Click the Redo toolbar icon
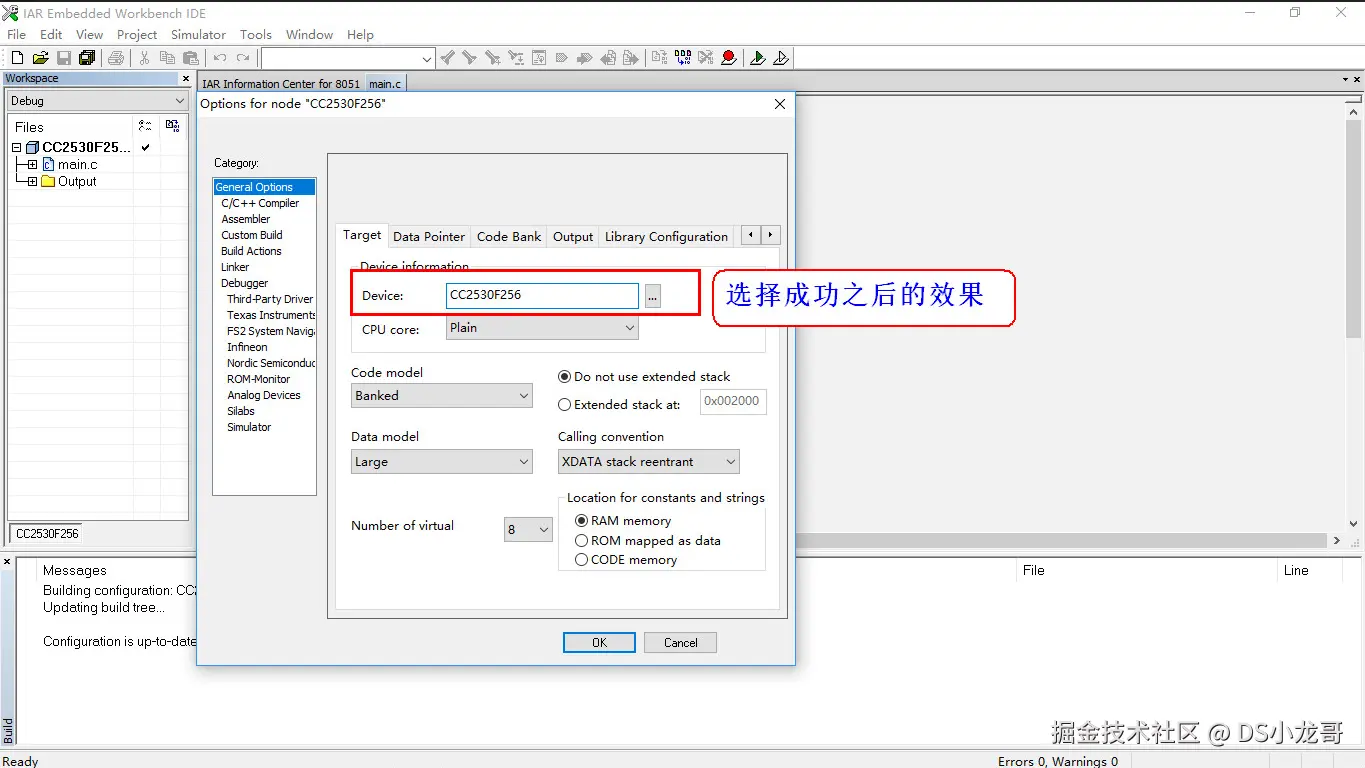 (x=243, y=58)
